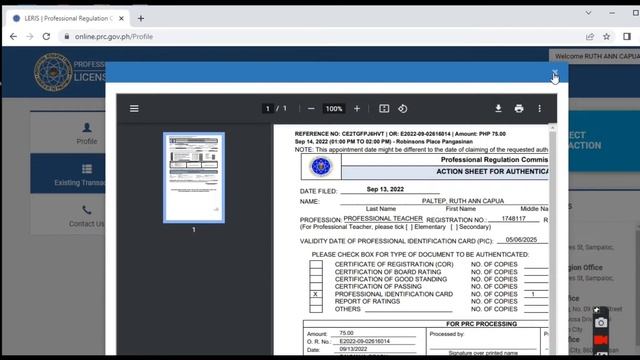Select page 1 thumbnail in sidebar
640x360 pixels.
194,178
